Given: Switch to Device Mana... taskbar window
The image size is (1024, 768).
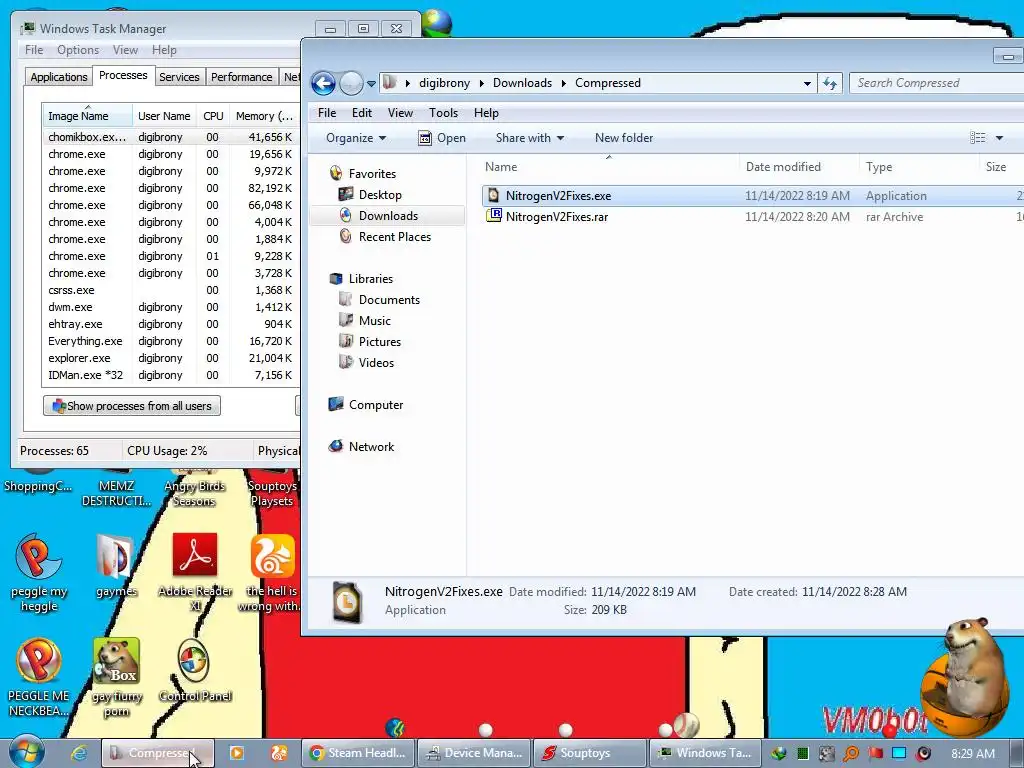Looking at the screenshot, I should tap(473, 753).
